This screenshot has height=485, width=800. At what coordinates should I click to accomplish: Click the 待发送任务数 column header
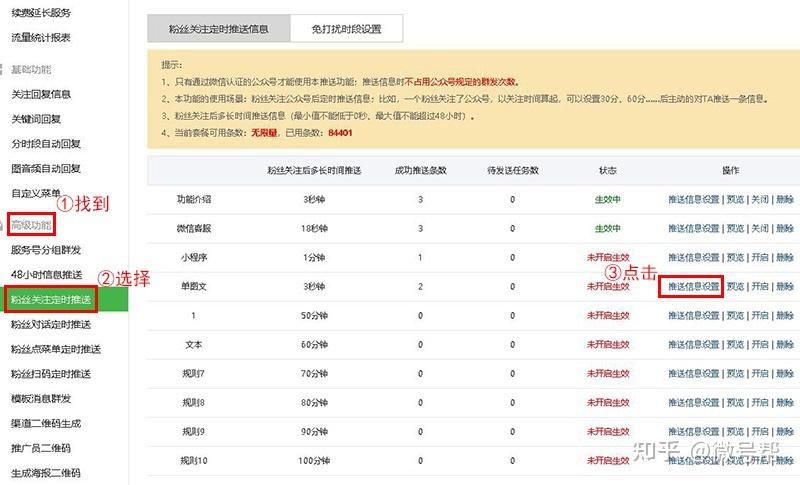pos(513,170)
